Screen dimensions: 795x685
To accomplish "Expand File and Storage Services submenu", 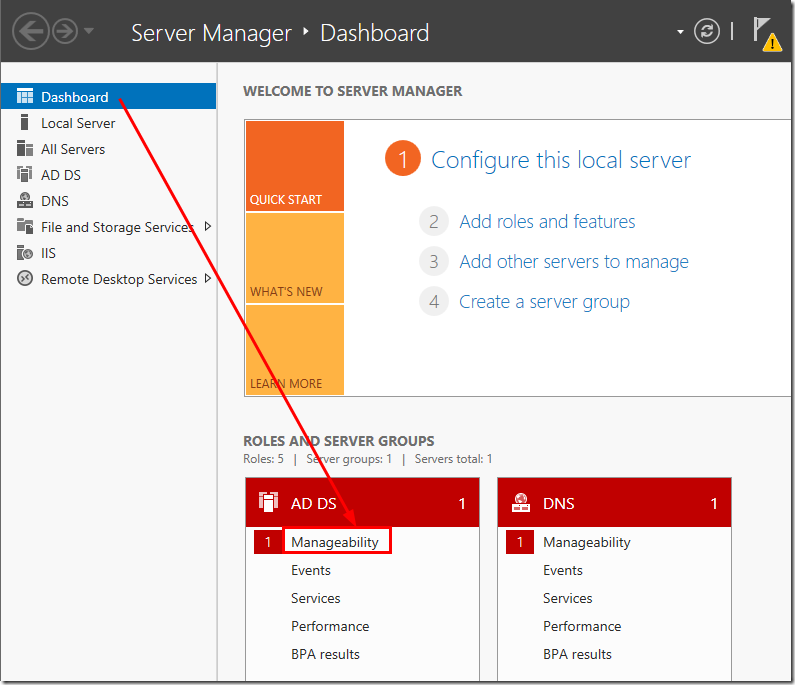I will (208, 227).
